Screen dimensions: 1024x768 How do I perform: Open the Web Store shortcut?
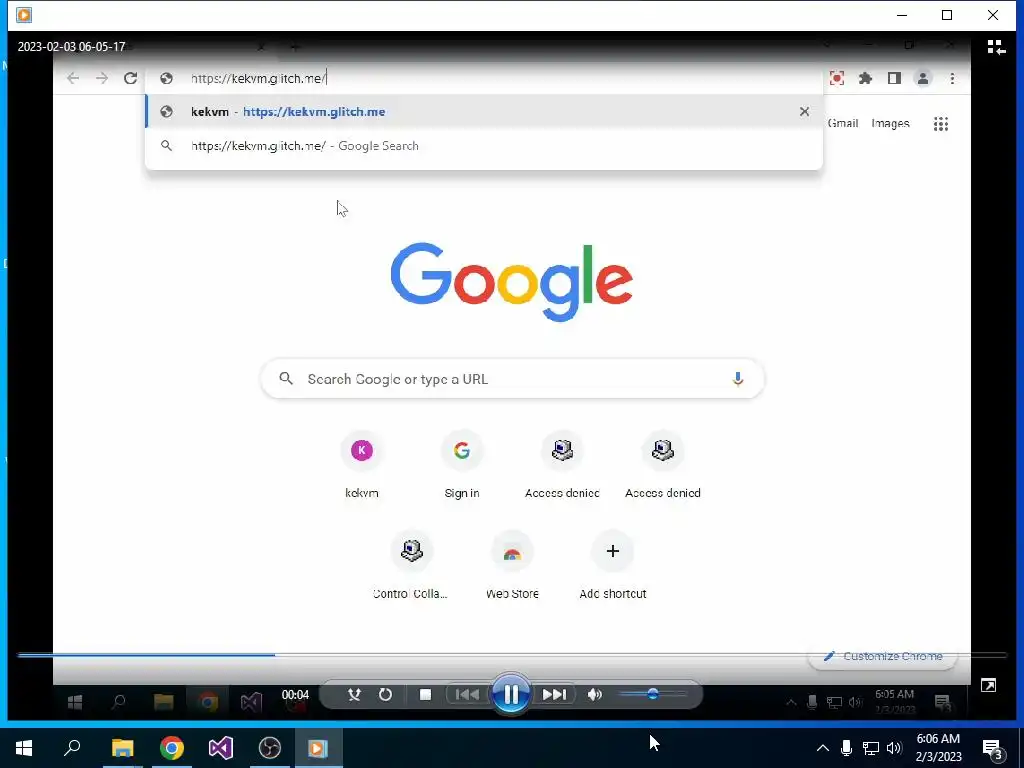tap(512, 566)
